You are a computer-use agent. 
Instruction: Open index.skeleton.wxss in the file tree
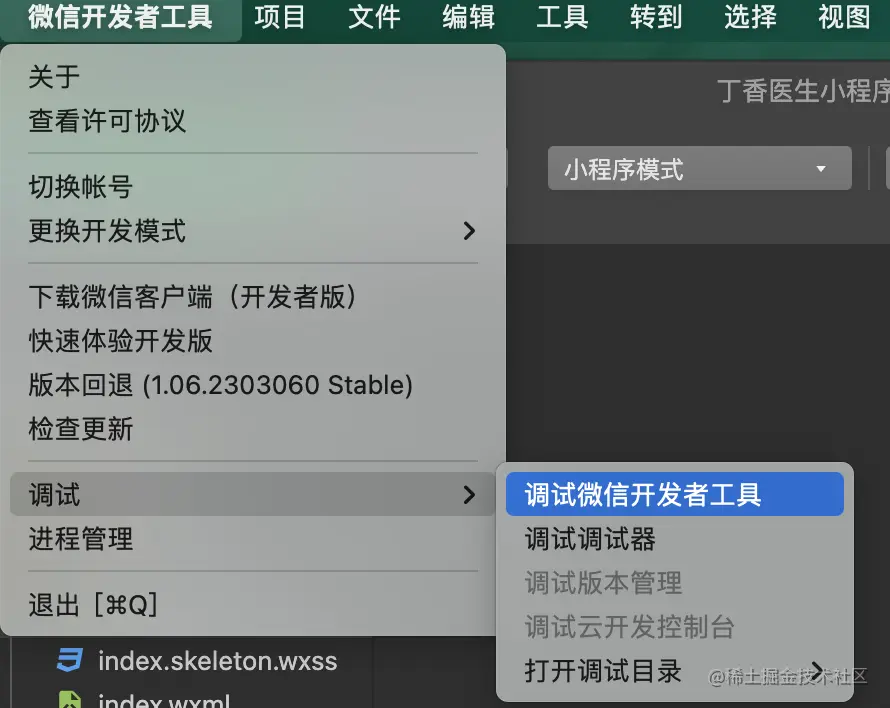click(x=217, y=661)
